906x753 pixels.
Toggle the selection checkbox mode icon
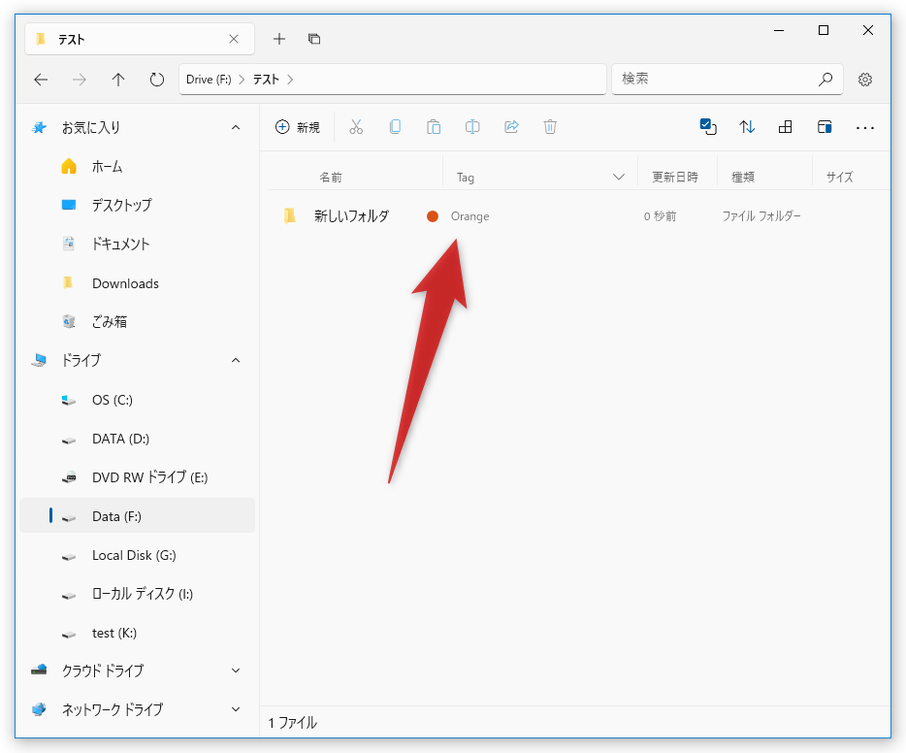tap(708, 127)
